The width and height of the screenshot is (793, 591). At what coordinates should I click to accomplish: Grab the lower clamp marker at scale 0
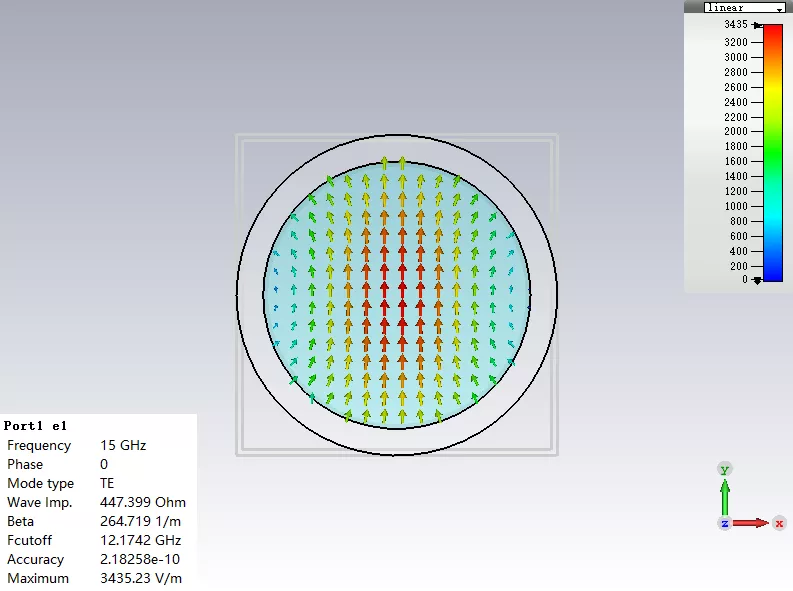coord(757,280)
